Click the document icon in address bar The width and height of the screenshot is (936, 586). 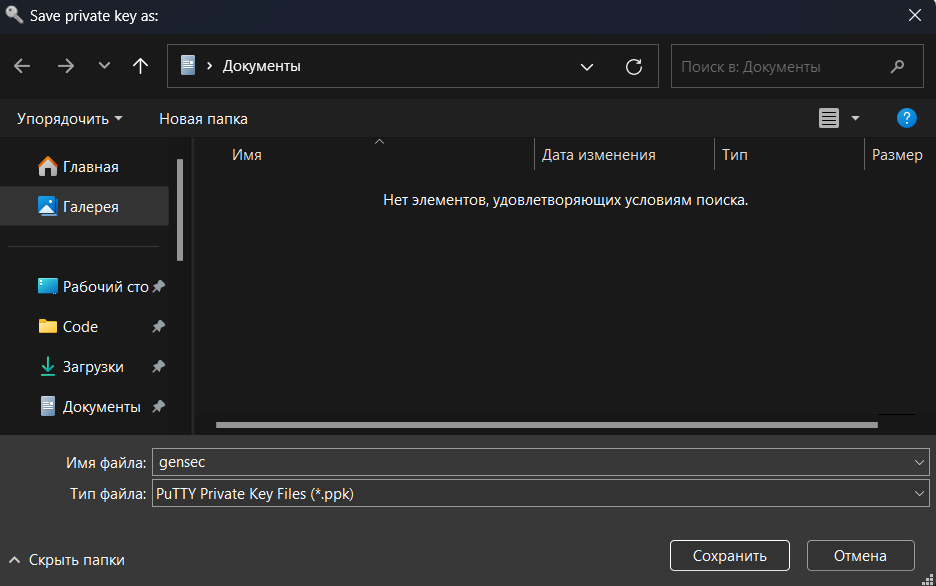pos(188,66)
